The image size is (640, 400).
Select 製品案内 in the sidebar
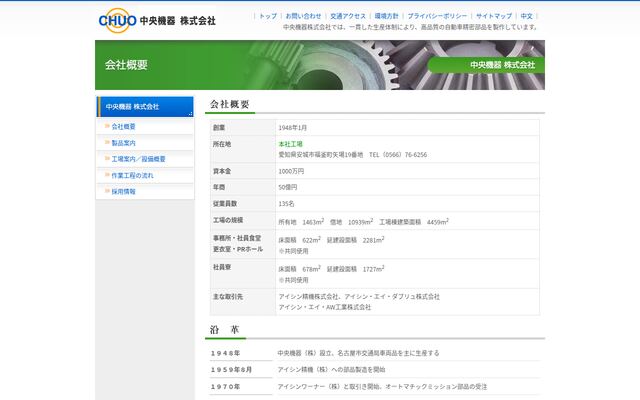click(123, 143)
